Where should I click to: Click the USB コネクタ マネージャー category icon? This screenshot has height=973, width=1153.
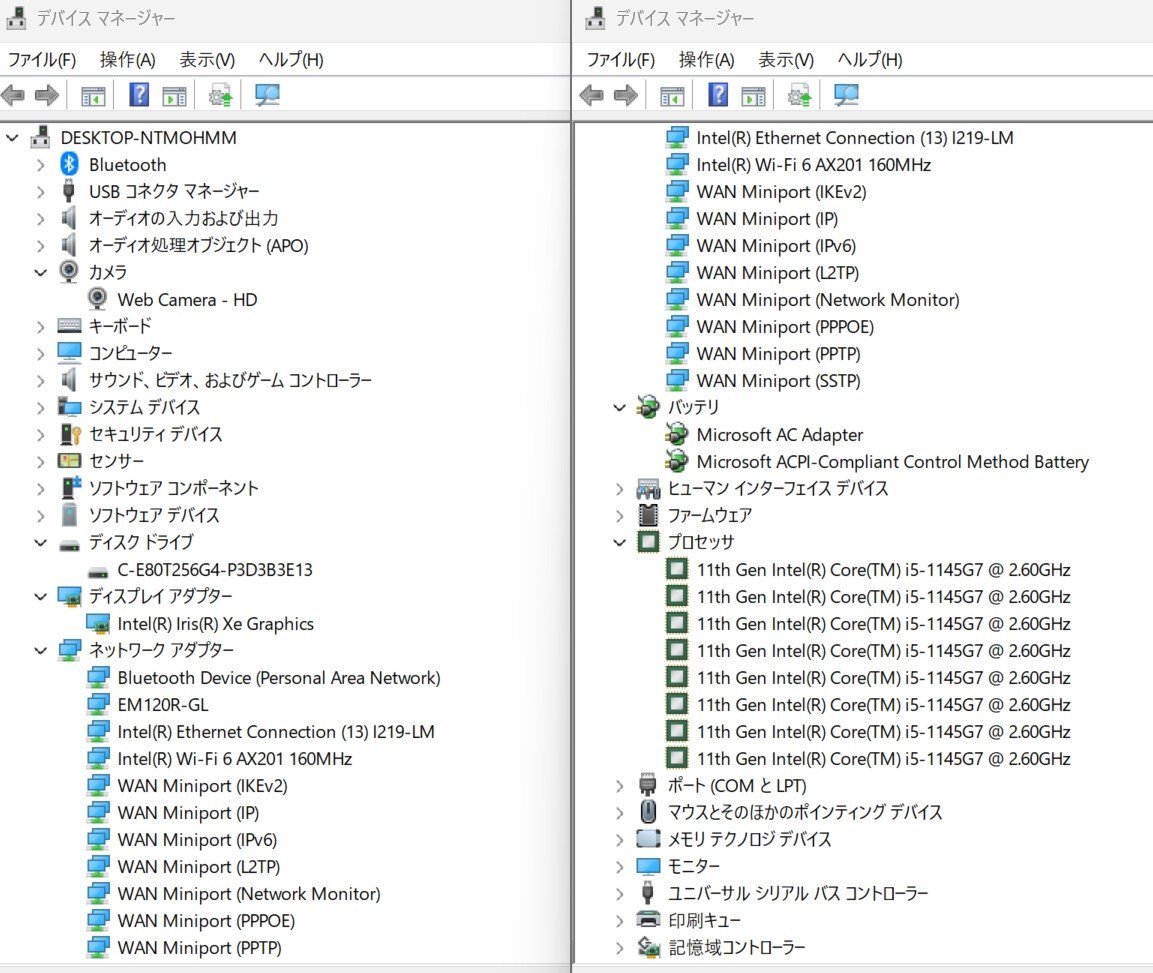click(x=68, y=190)
